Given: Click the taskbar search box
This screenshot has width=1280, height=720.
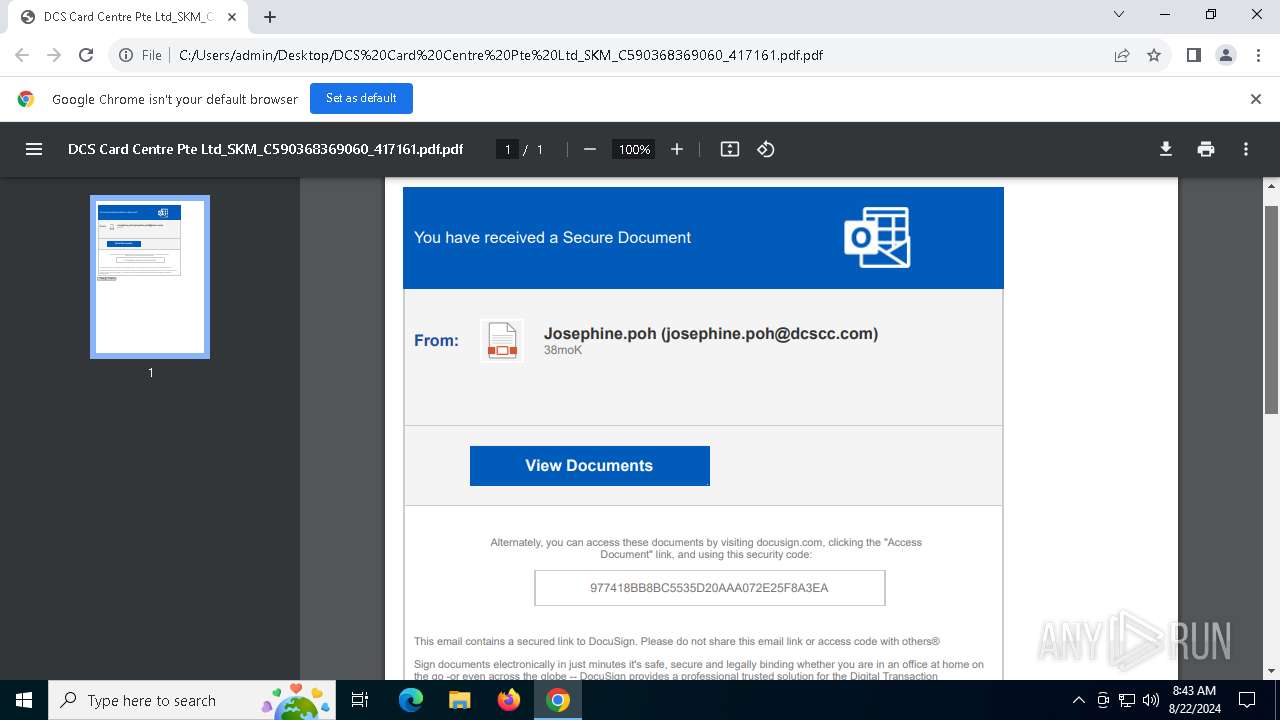Looking at the screenshot, I should tap(193, 700).
